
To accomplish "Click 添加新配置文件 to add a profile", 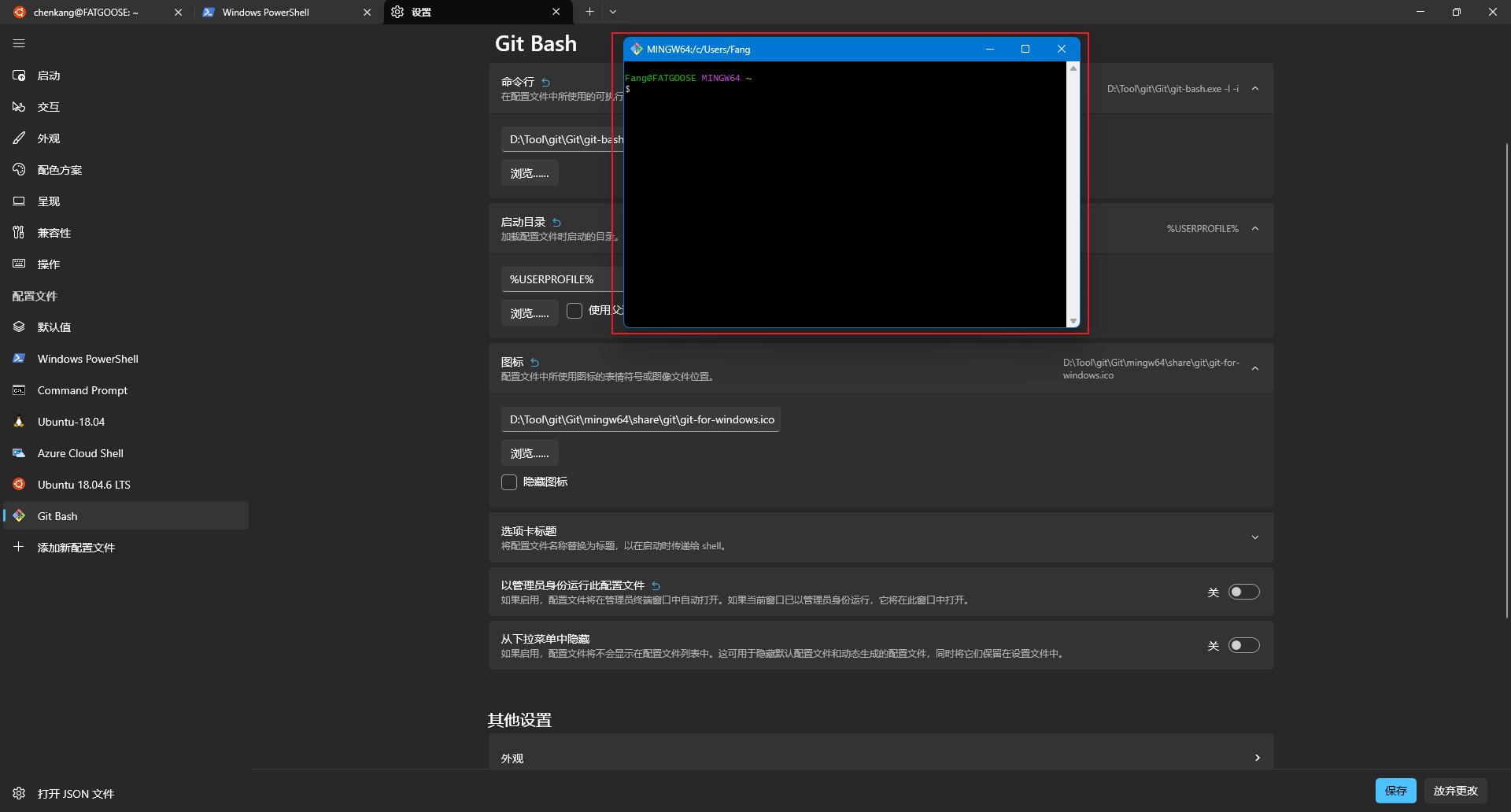I will [126, 548].
